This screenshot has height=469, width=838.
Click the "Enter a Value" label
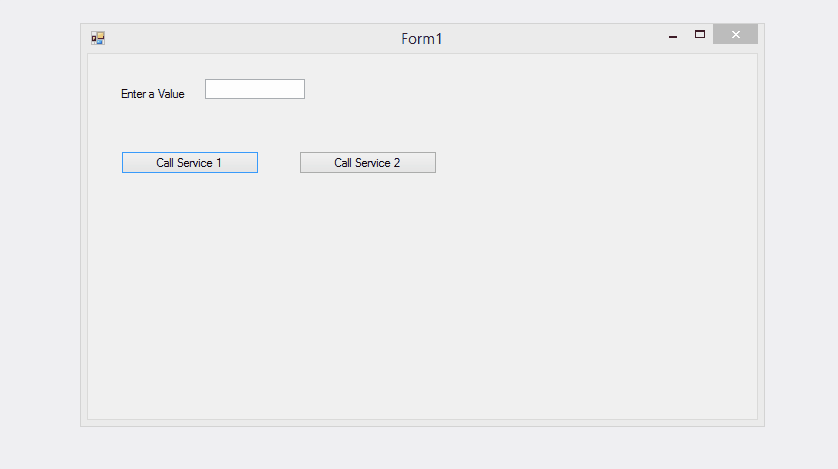pos(152,94)
